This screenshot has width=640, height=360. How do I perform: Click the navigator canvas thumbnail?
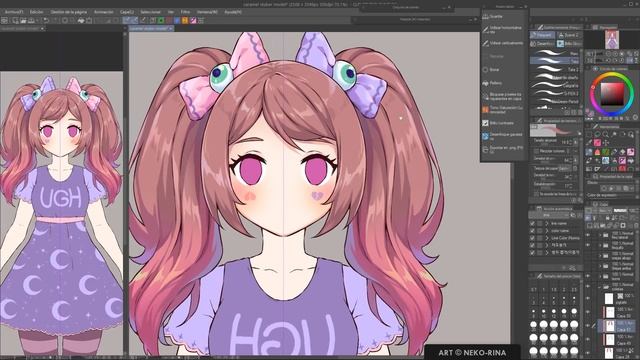pyautogui.click(x=611, y=40)
